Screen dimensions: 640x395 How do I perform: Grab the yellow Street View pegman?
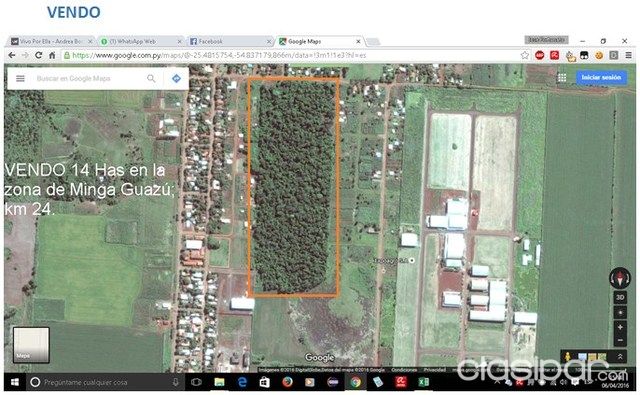568,357
